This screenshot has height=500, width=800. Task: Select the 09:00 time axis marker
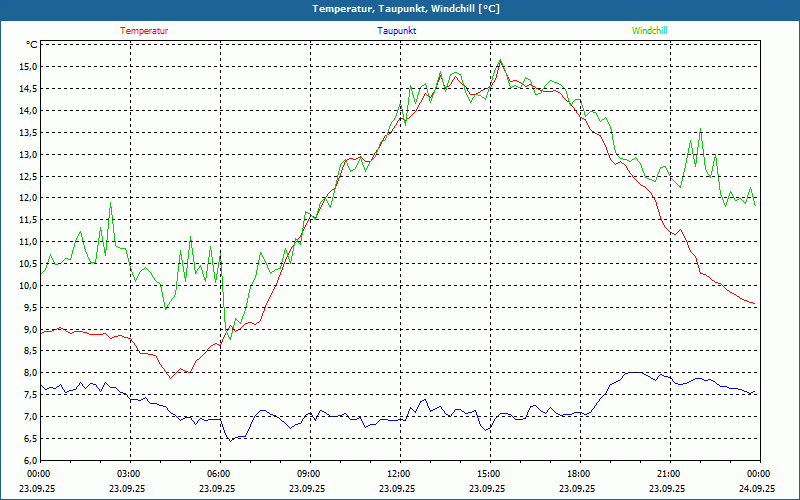pos(309,473)
